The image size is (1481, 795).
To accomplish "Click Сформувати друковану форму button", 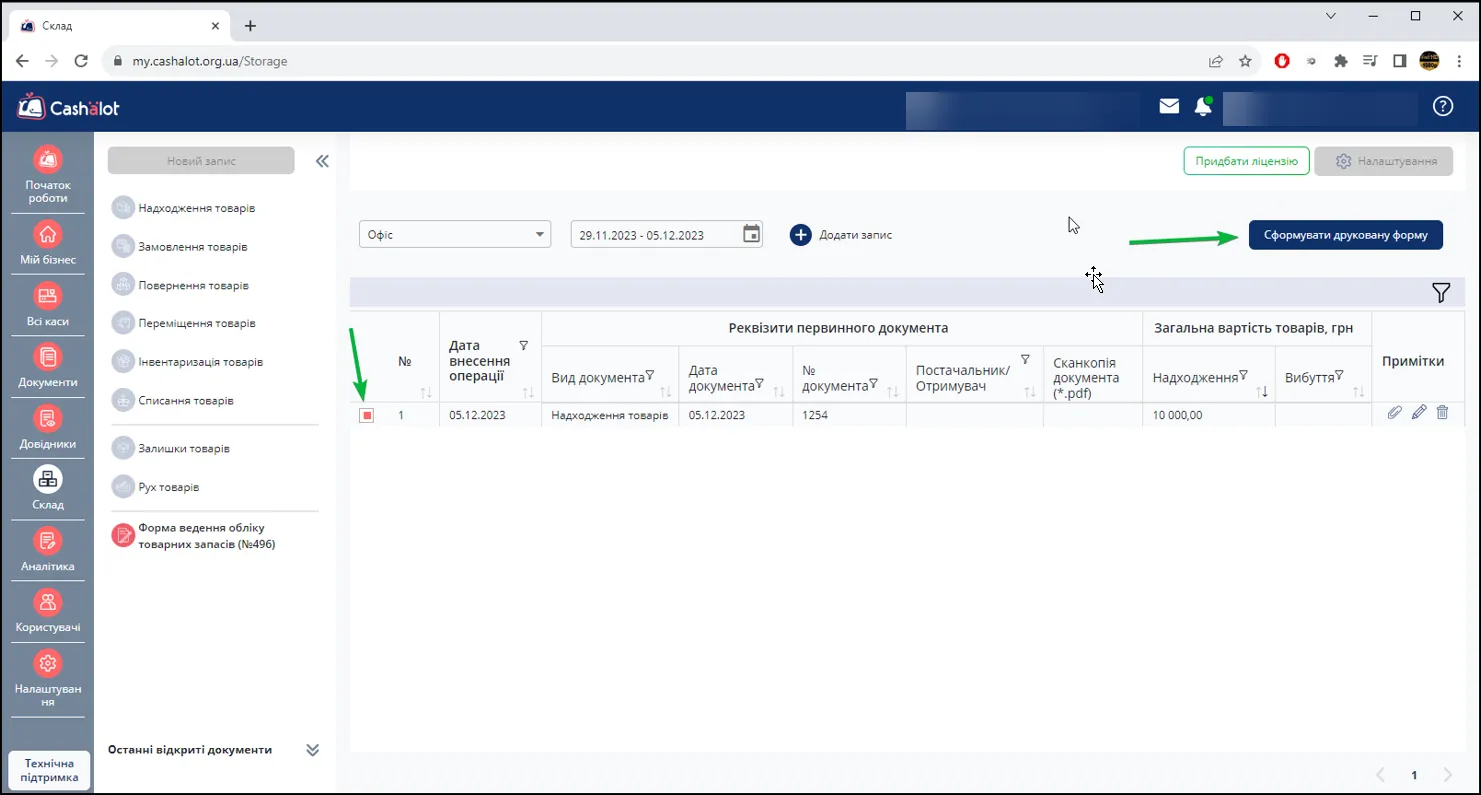I will (x=1345, y=235).
